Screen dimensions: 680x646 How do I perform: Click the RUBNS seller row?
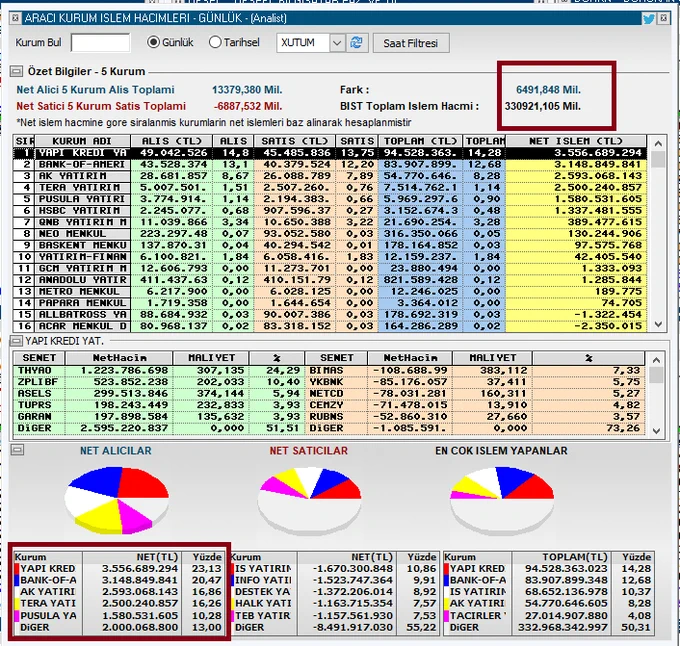[x=475, y=417]
